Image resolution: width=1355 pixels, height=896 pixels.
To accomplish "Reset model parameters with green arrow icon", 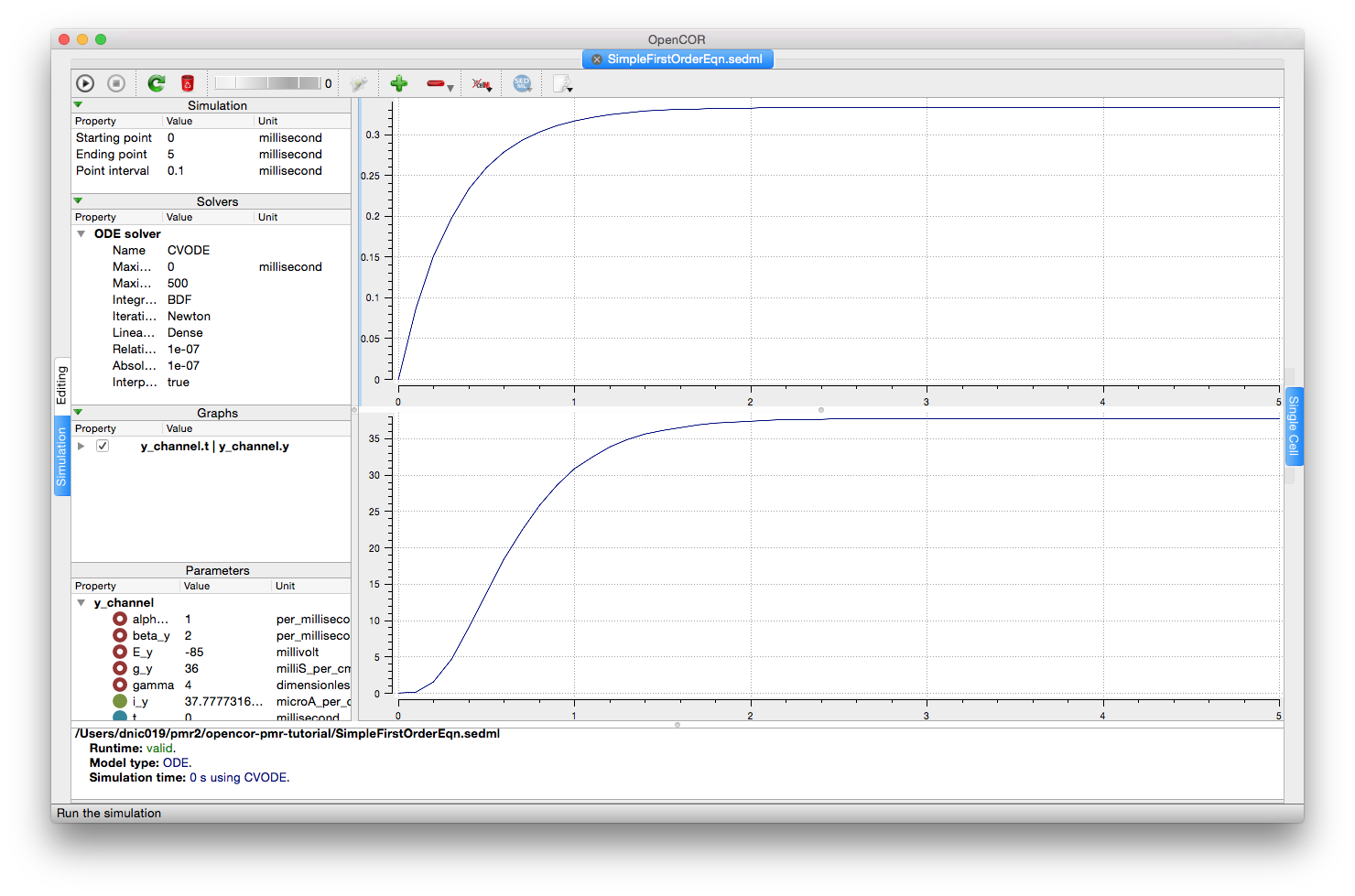I will (x=157, y=83).
